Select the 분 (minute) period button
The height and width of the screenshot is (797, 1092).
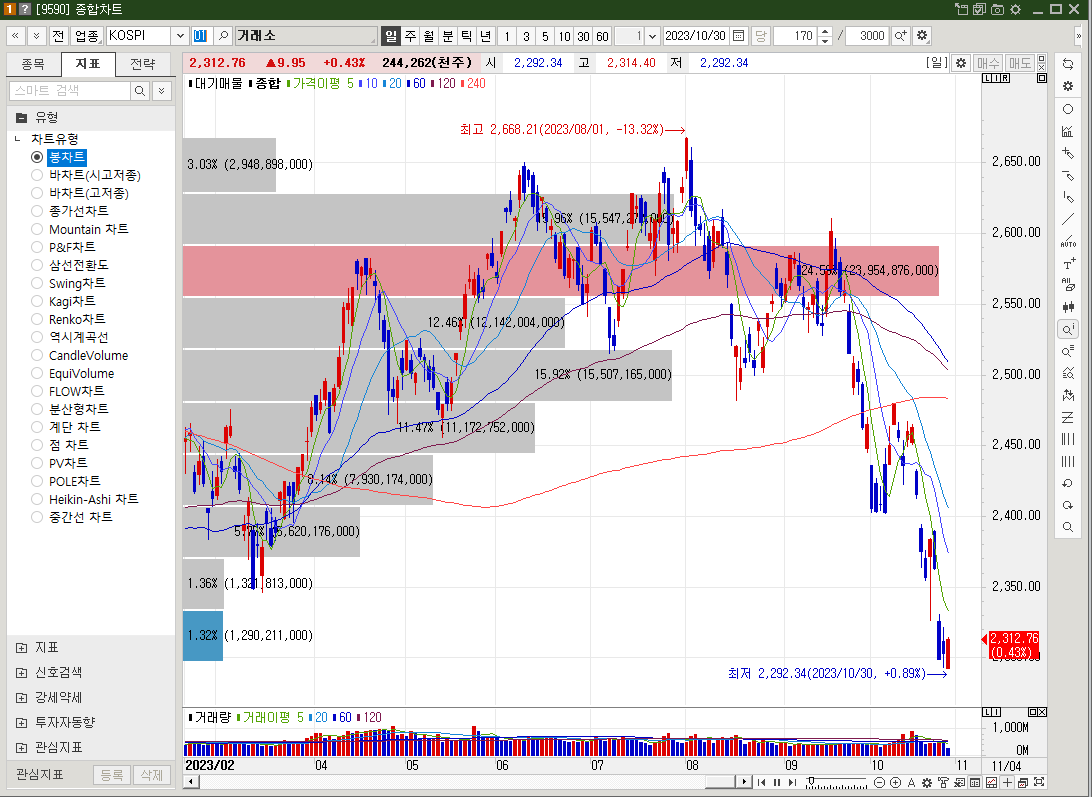(448, 36)
